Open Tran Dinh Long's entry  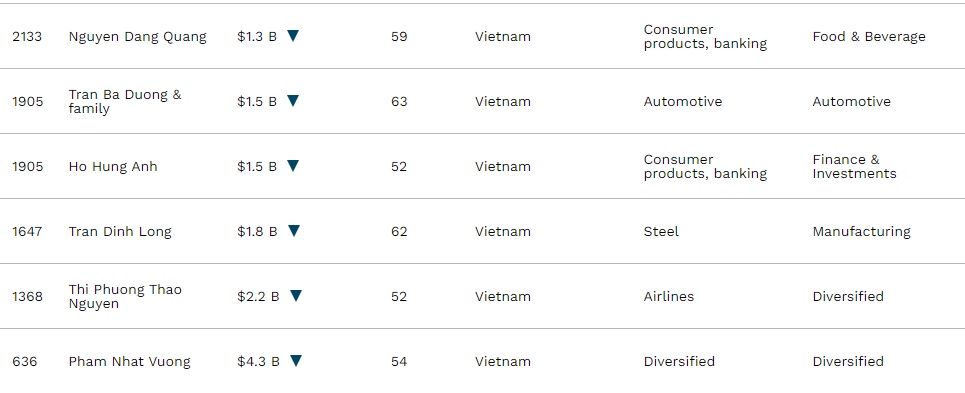[120, 232]
